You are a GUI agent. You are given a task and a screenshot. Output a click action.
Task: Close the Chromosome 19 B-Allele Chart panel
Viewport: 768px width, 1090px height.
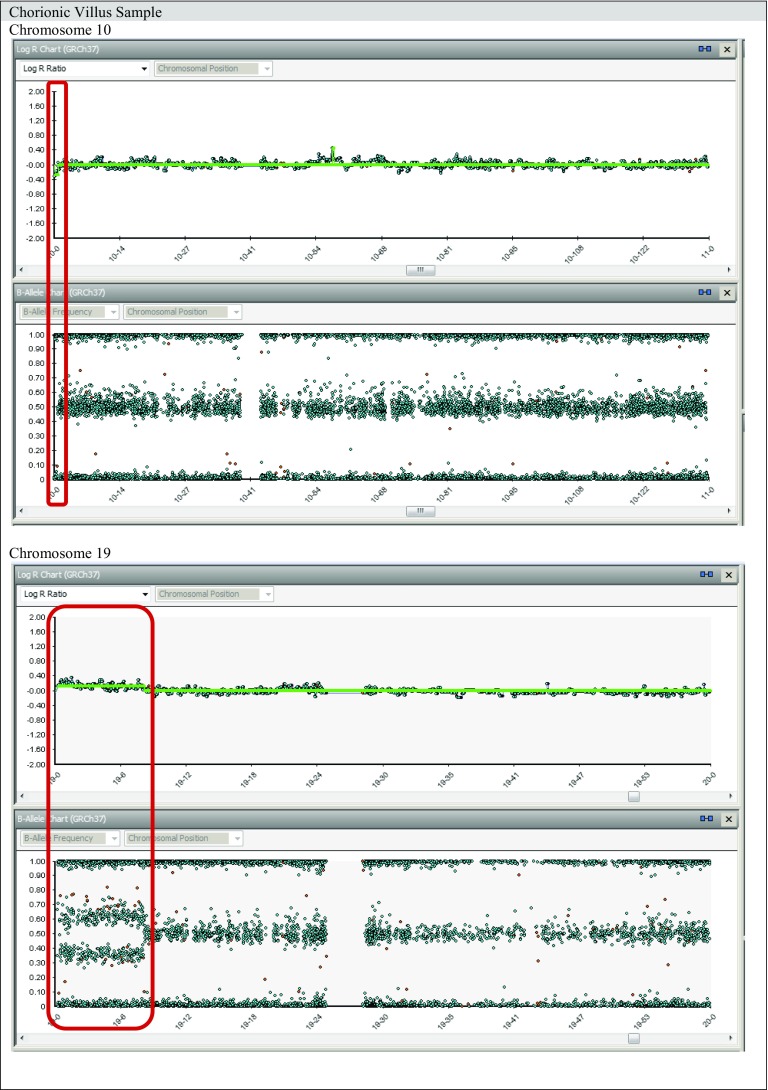[x=727, y=819]
